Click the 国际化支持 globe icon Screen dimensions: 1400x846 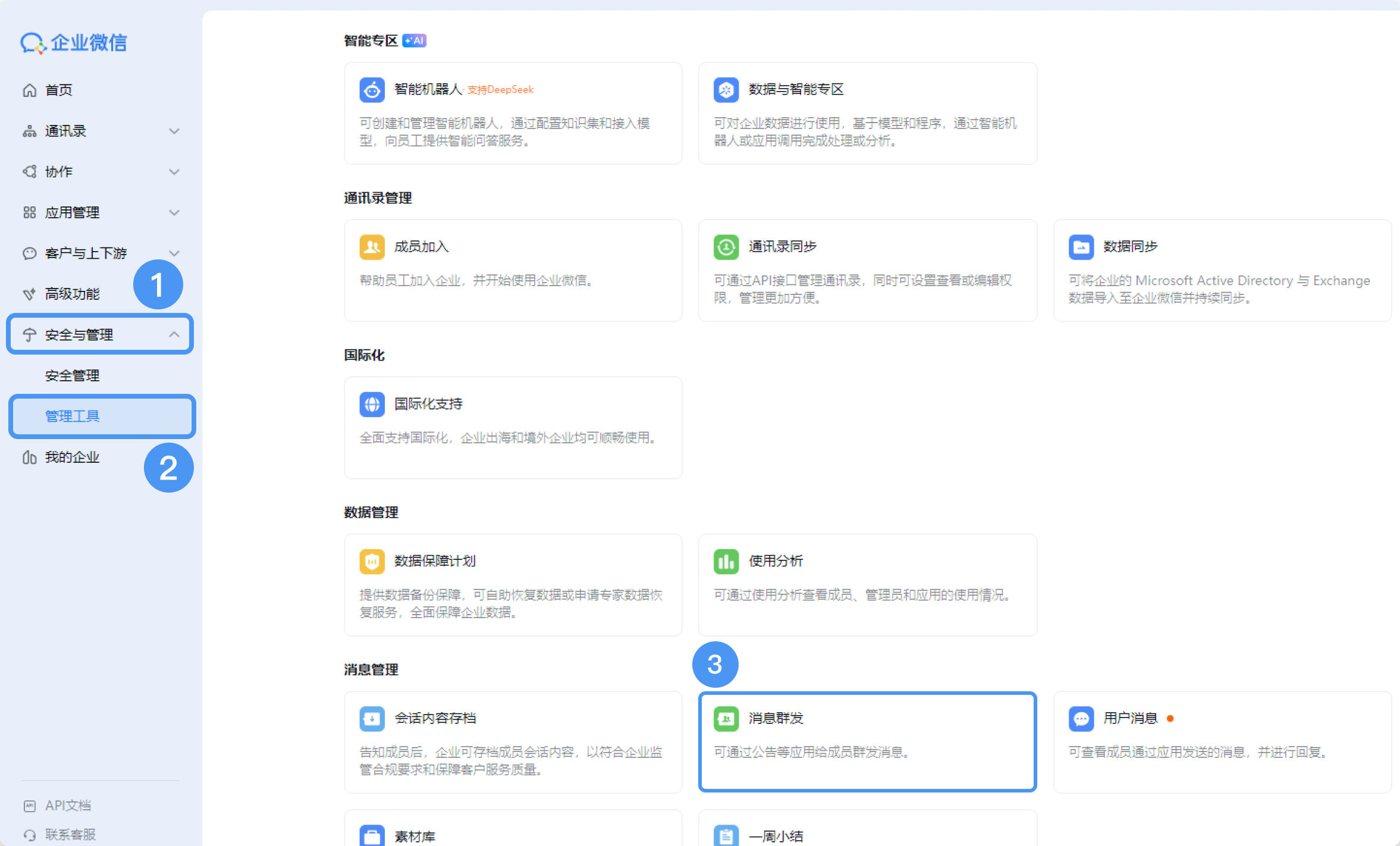(x=372, y=404)
